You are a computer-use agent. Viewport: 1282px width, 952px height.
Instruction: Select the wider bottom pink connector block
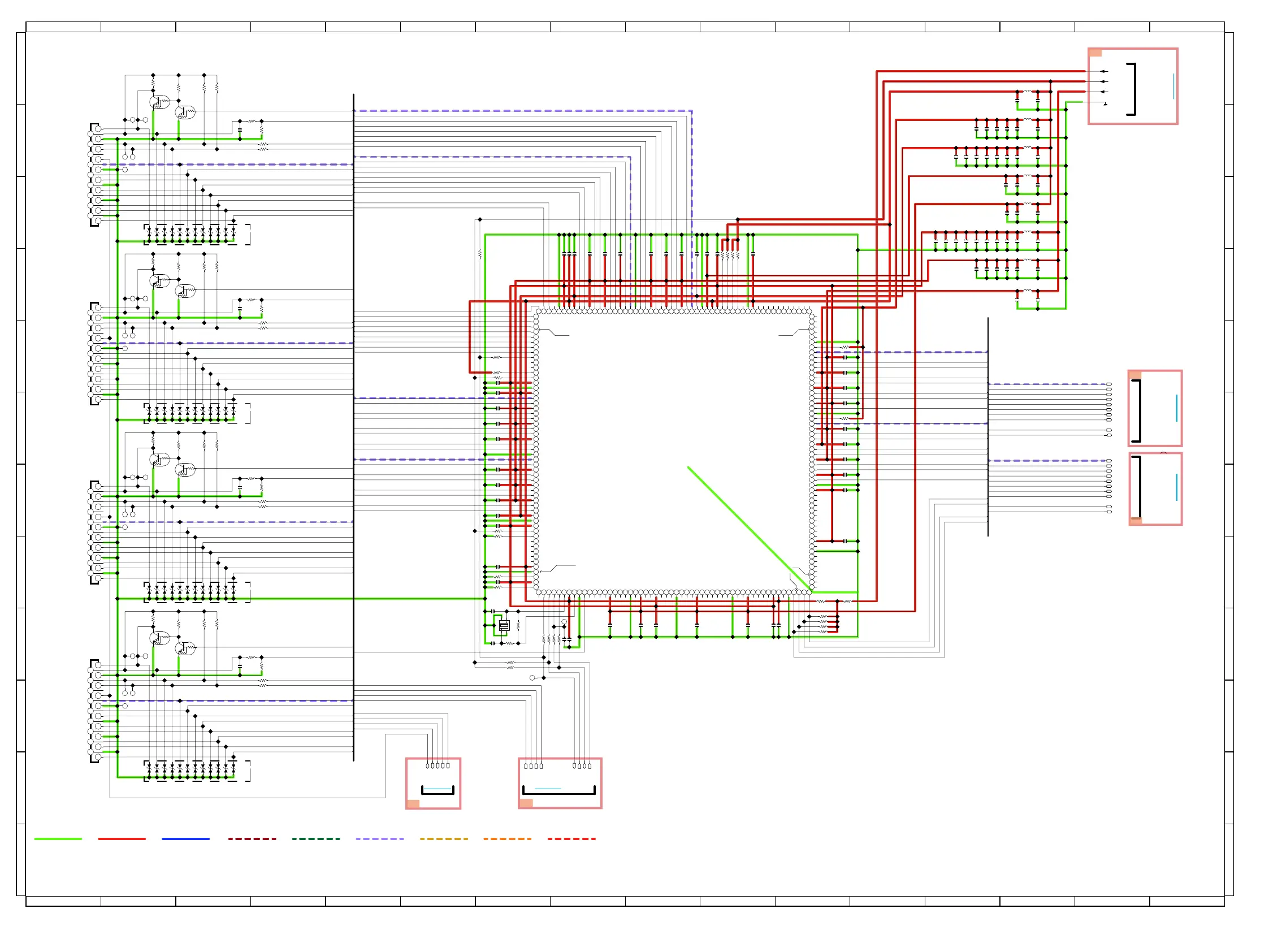(560, 783)
